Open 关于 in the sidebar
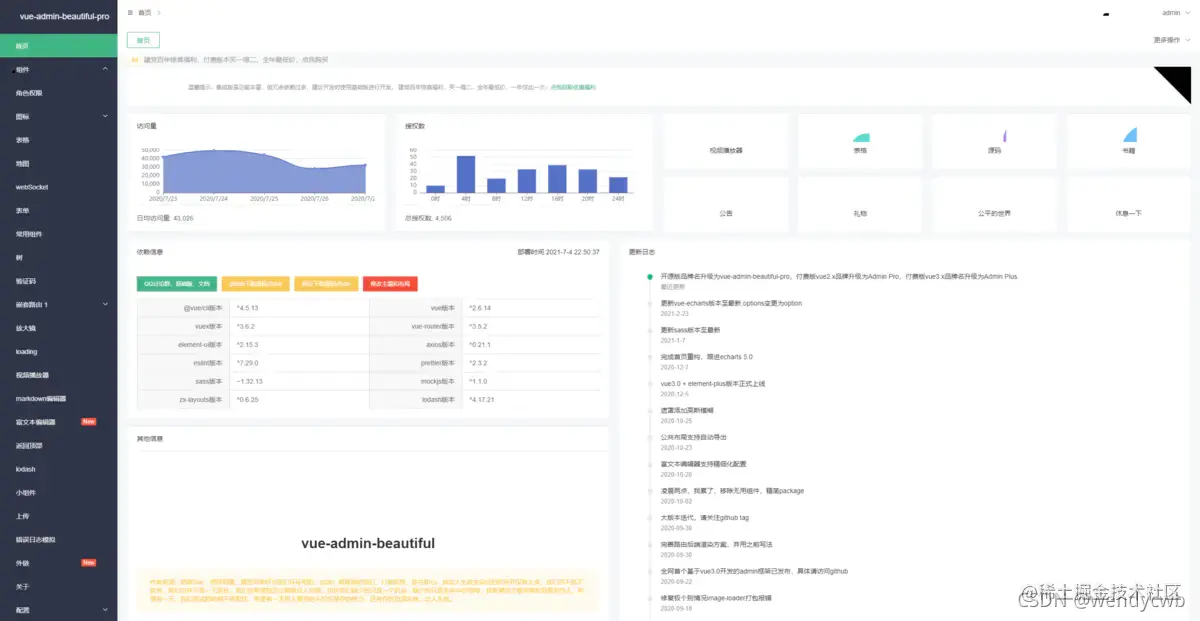 (58, 586)
